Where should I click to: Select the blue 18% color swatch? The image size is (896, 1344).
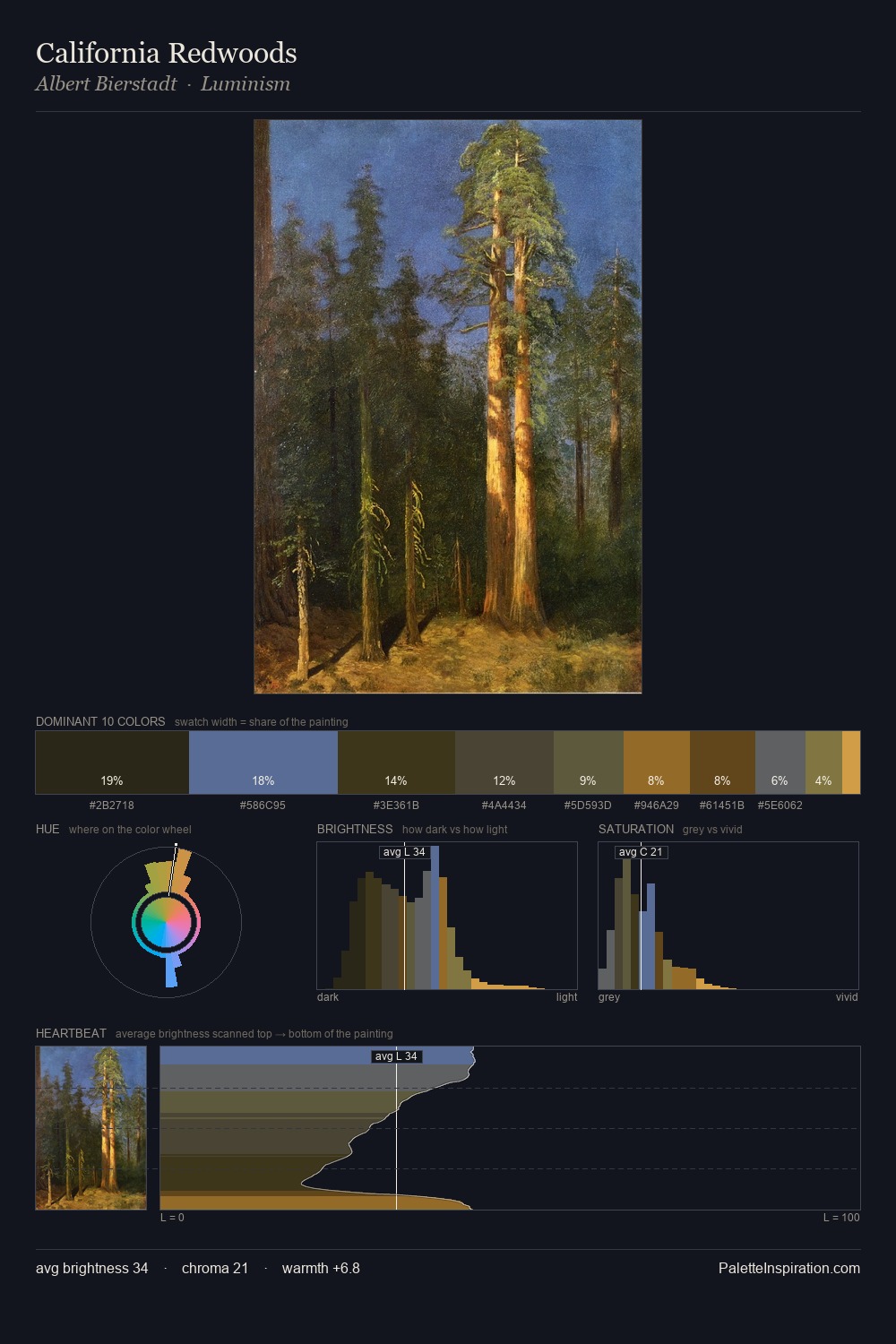[x=263, y=762]
